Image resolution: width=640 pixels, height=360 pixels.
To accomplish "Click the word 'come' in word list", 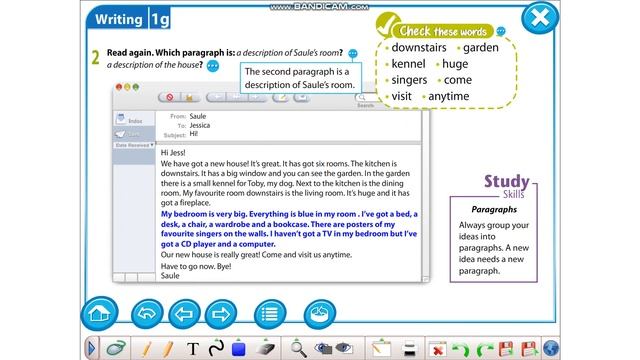I will [x=458, y=80].
